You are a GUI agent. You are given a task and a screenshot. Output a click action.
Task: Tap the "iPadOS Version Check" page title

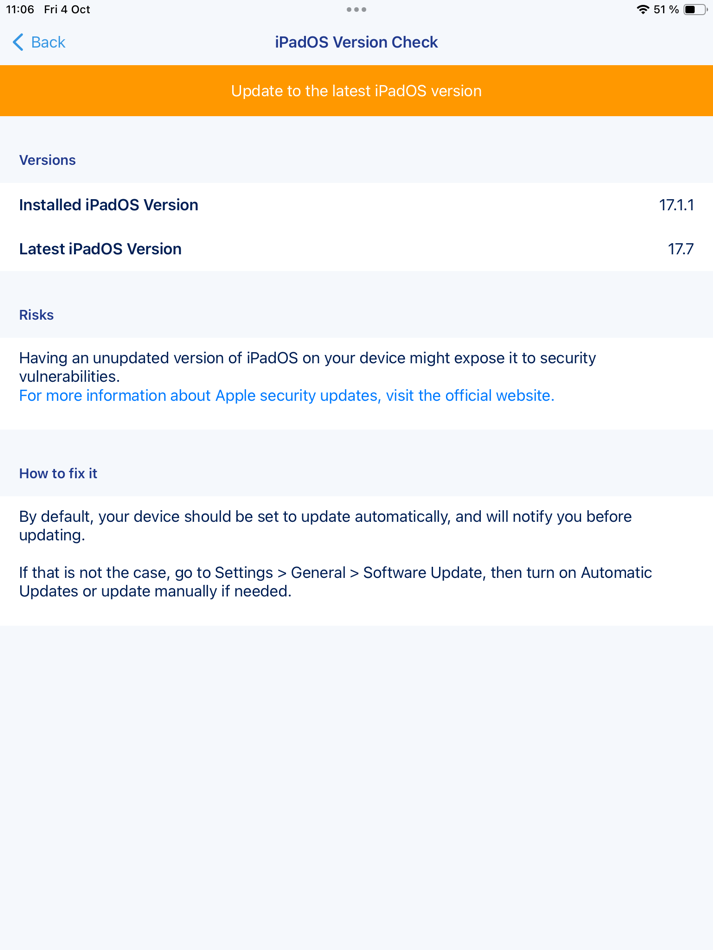tap(356, 42)
